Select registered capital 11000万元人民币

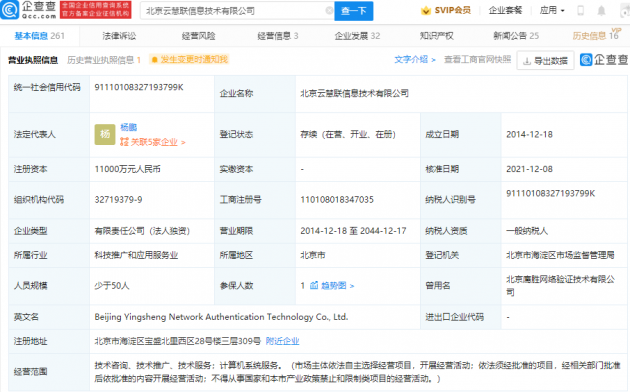(x=127, y=169)
